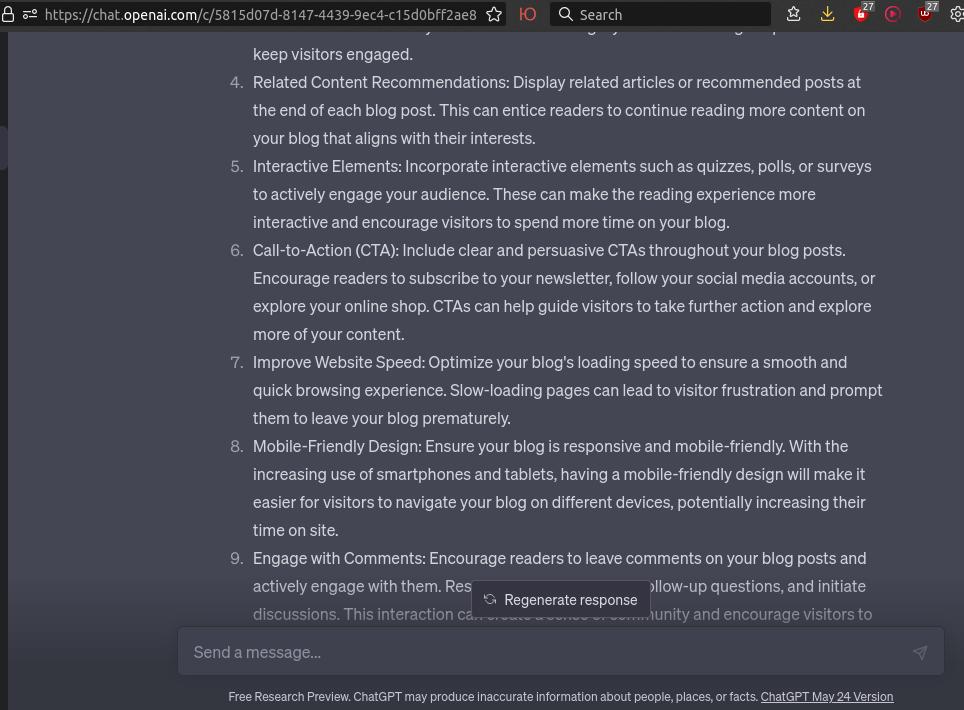Click the red Ю extension icon
The width and height of the screenshot is (964, 710).
point(527,14)
